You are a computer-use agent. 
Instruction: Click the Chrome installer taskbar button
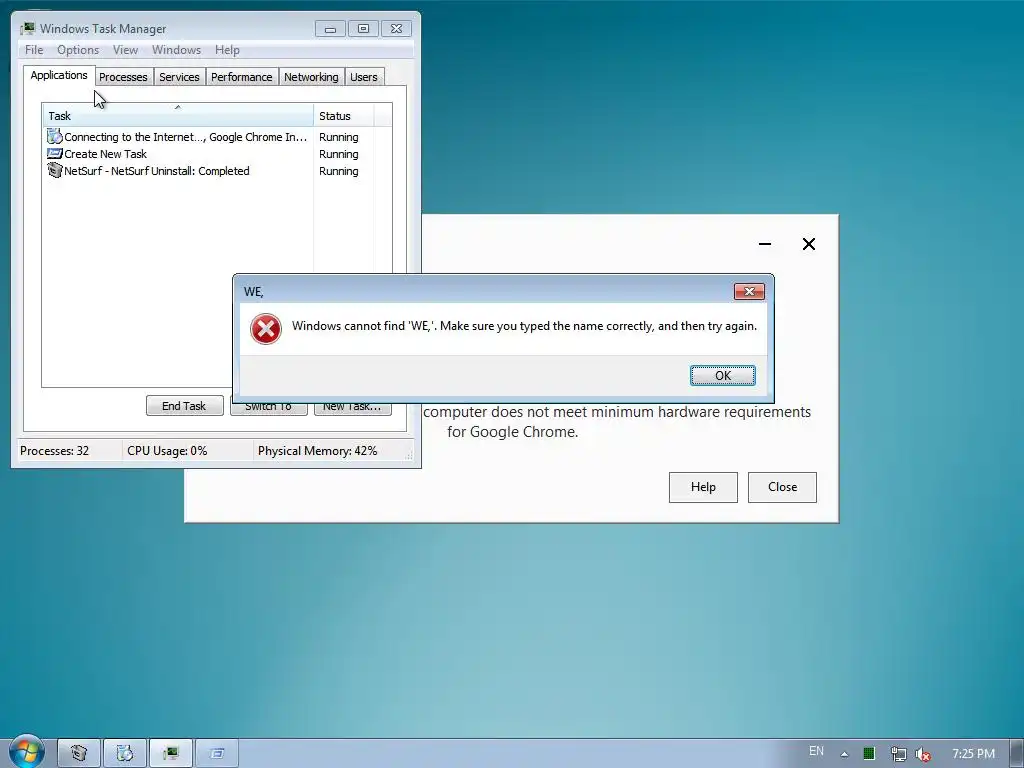[125, 754]
